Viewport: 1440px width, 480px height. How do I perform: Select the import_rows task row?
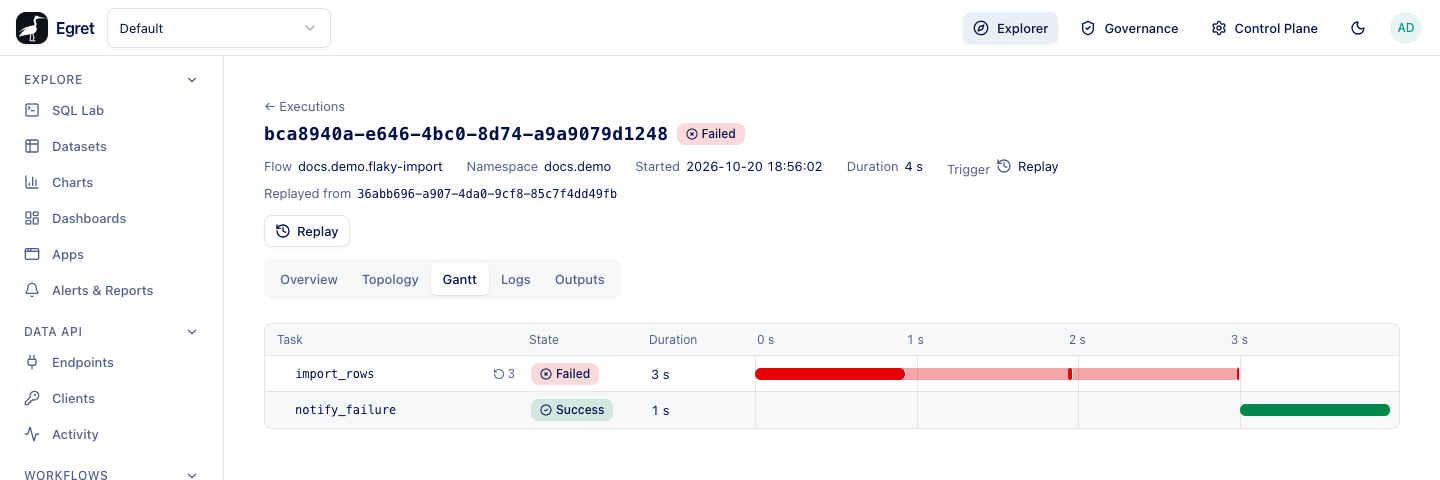(x=832, y=374)
